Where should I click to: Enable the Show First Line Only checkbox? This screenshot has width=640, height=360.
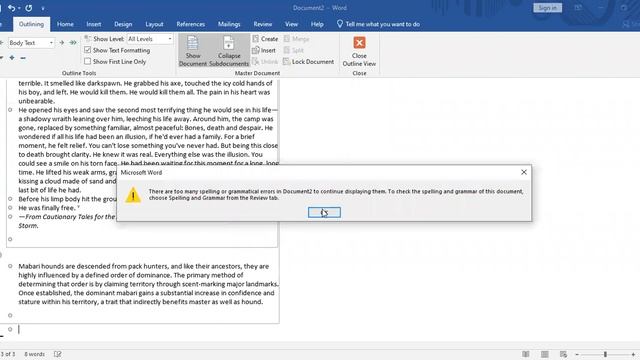click(87, 61)
